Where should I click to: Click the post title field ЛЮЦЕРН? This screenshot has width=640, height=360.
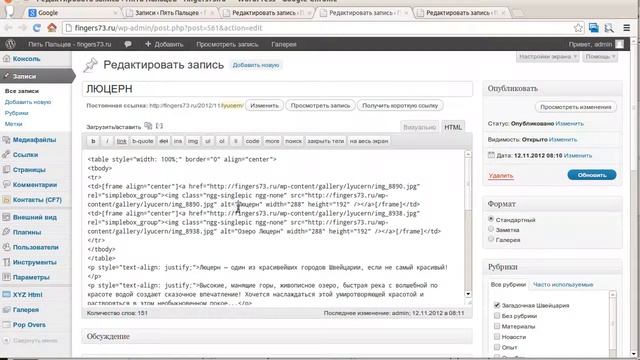(278, 89)
